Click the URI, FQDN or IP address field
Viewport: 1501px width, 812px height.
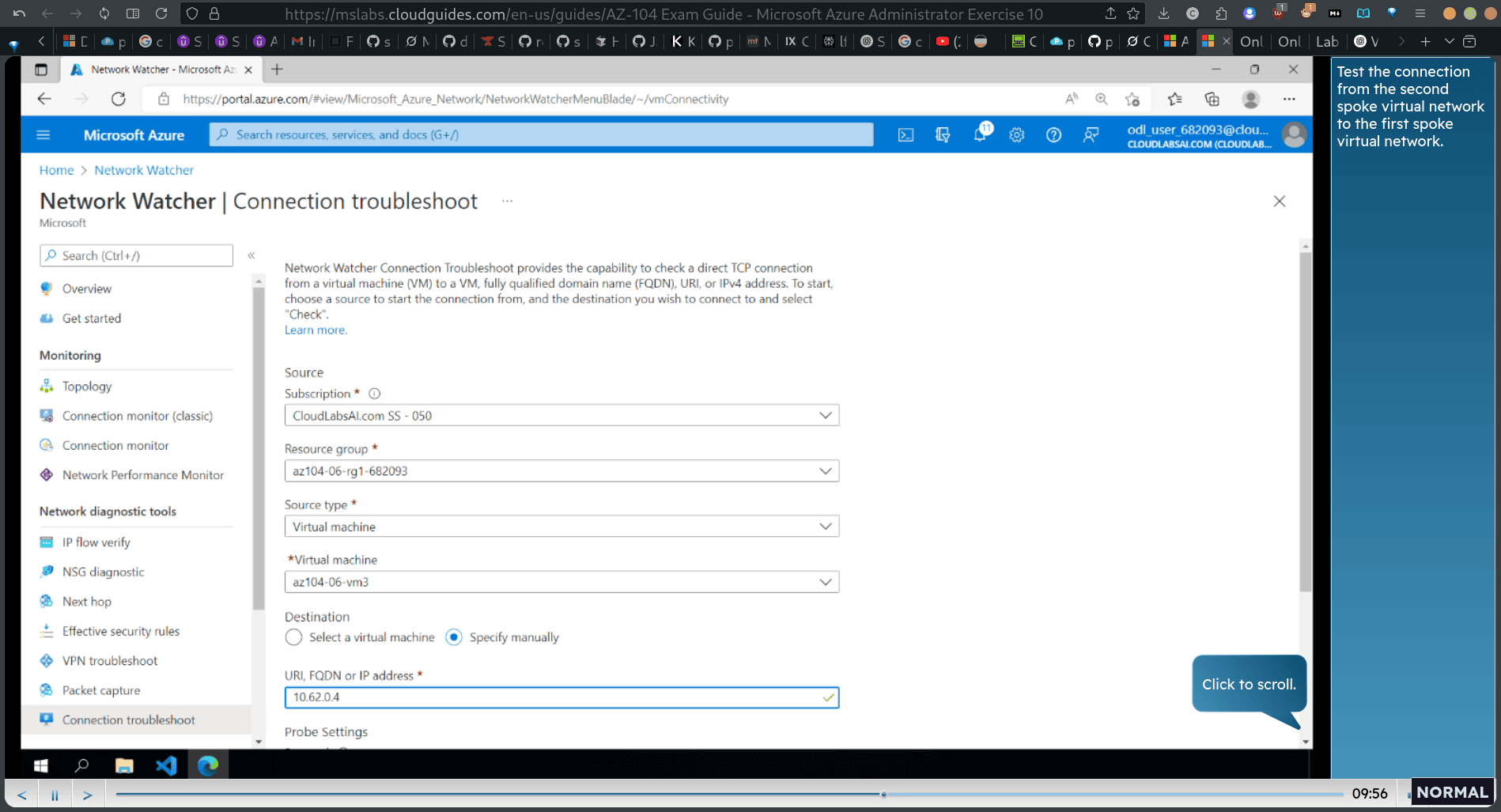pyautogui.click(x=561, y=697)
